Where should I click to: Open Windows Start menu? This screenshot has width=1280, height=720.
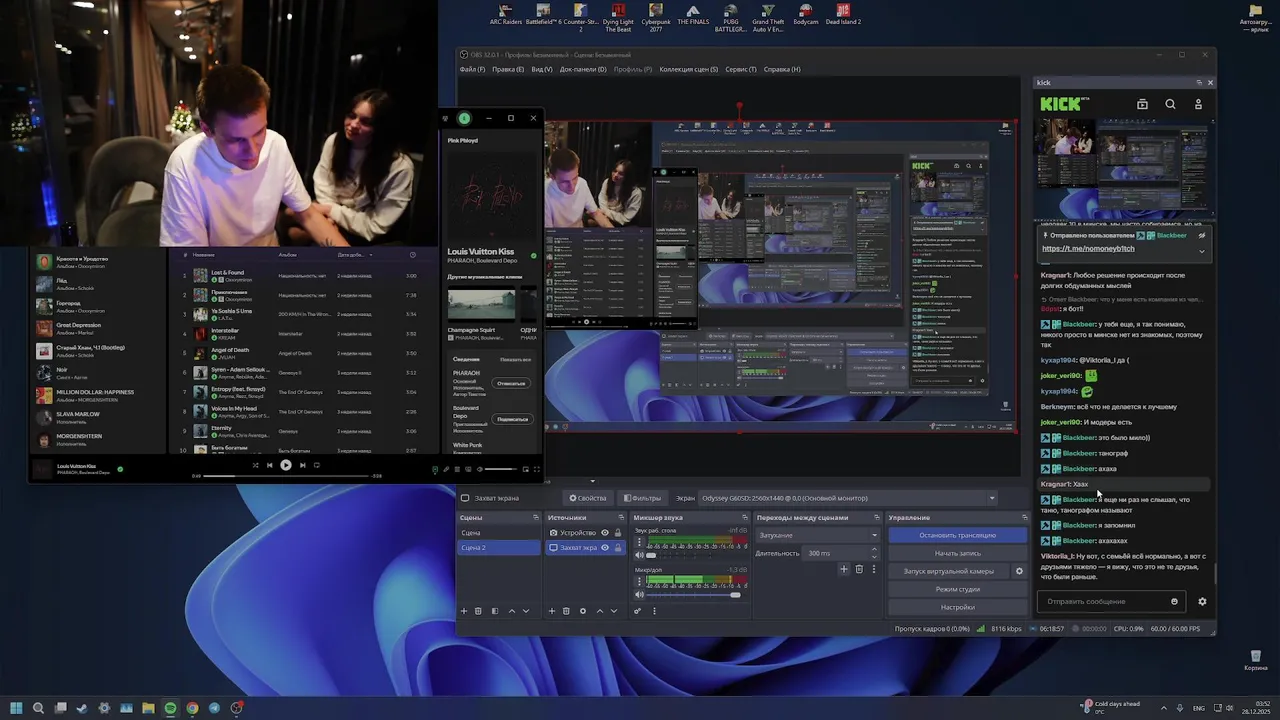coord(16,708)
